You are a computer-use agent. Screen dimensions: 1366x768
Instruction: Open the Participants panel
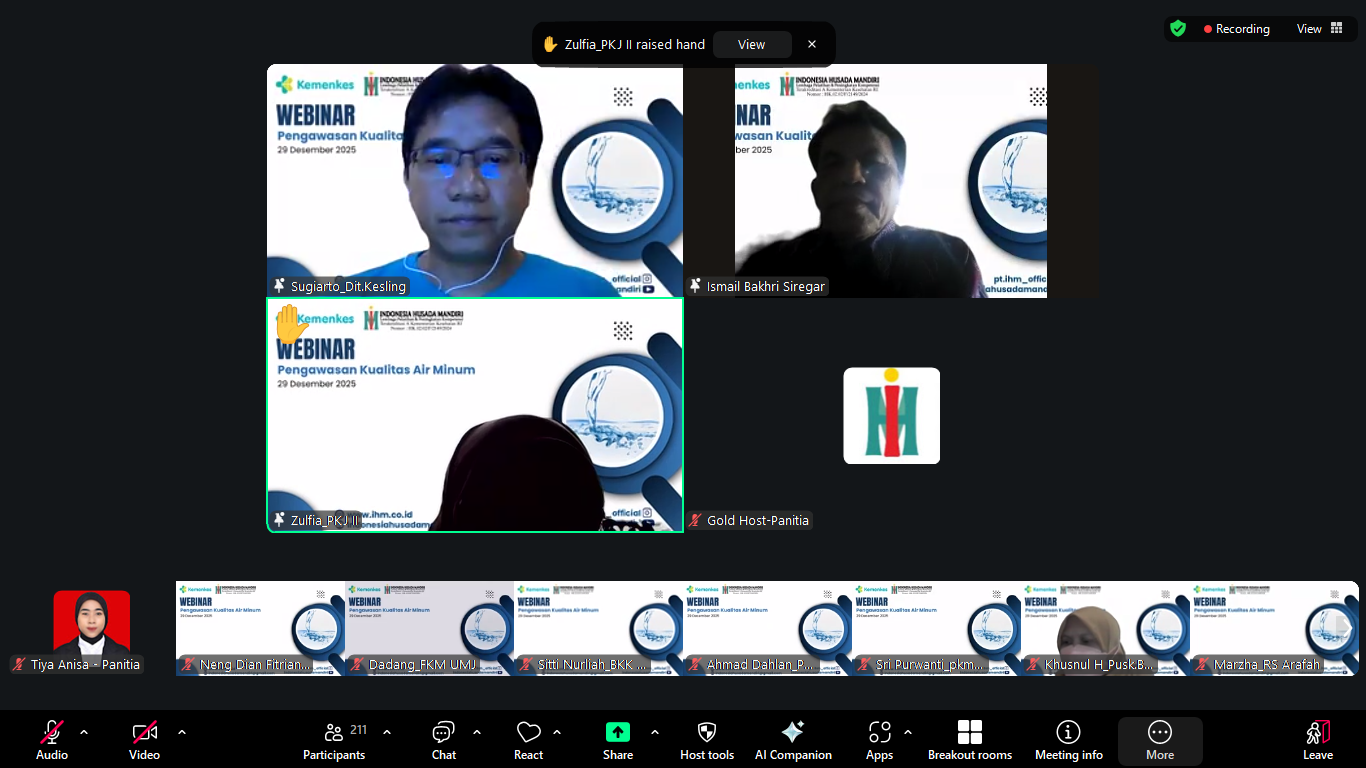tap(334, 741)
